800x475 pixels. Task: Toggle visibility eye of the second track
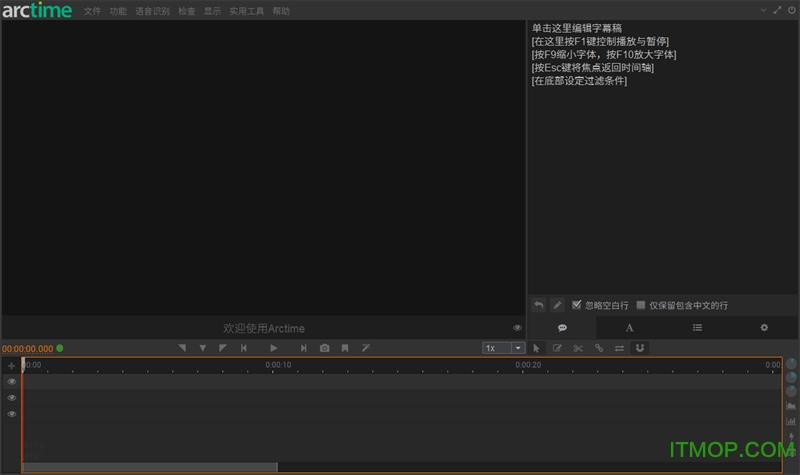[x=12, y=398]
